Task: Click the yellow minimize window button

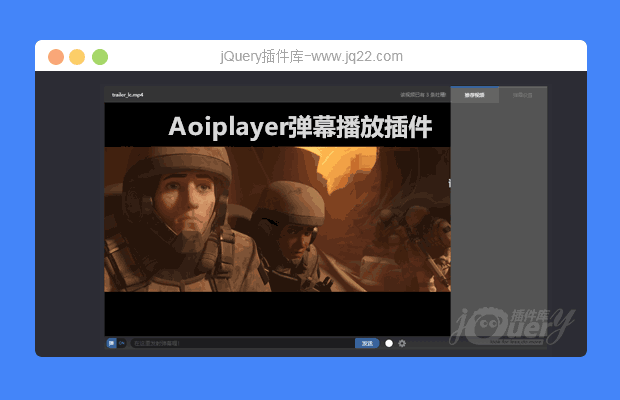Action: (x=77, y=57)
